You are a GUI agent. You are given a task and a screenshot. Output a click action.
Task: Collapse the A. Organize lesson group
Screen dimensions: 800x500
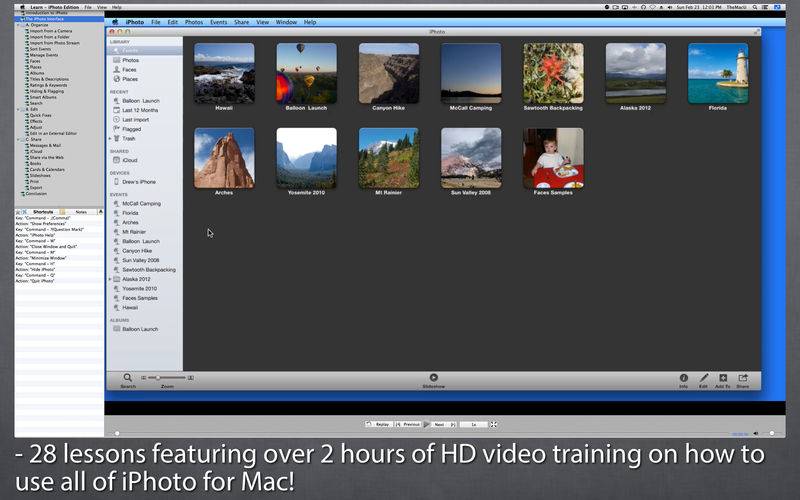(18, 25)
